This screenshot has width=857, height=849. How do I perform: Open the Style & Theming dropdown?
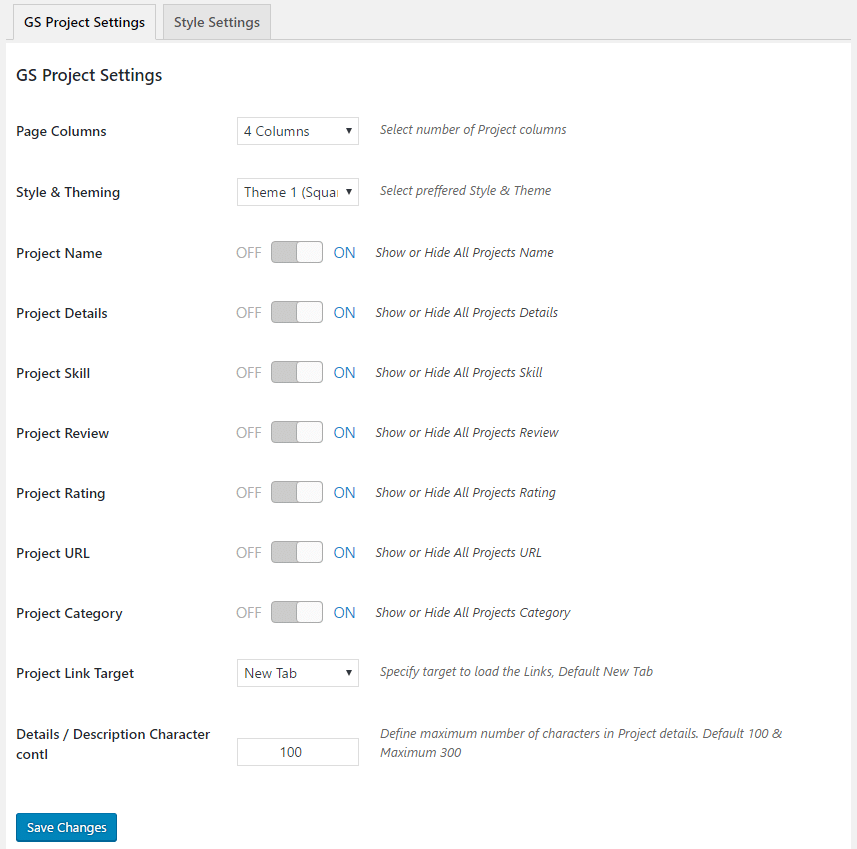coord(297,191)
